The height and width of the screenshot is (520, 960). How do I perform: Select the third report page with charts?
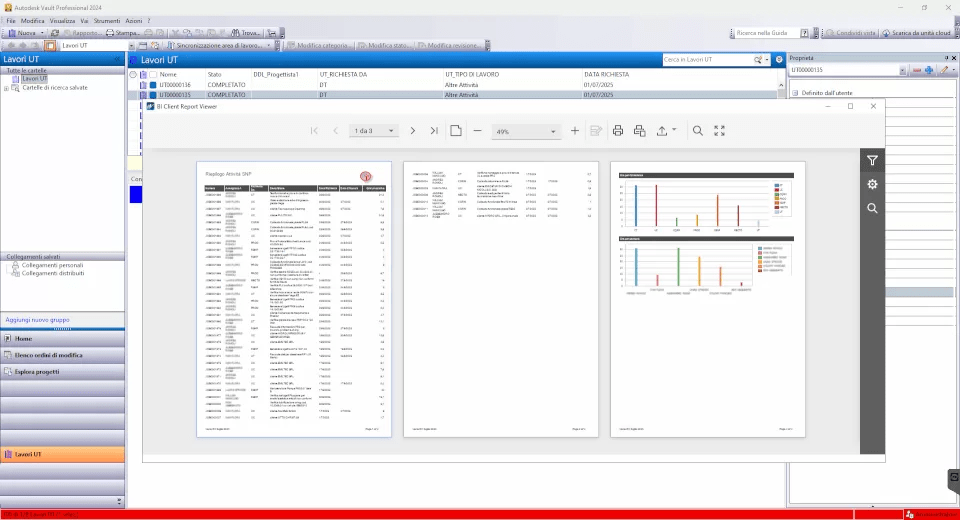click(x=708, y=299)
